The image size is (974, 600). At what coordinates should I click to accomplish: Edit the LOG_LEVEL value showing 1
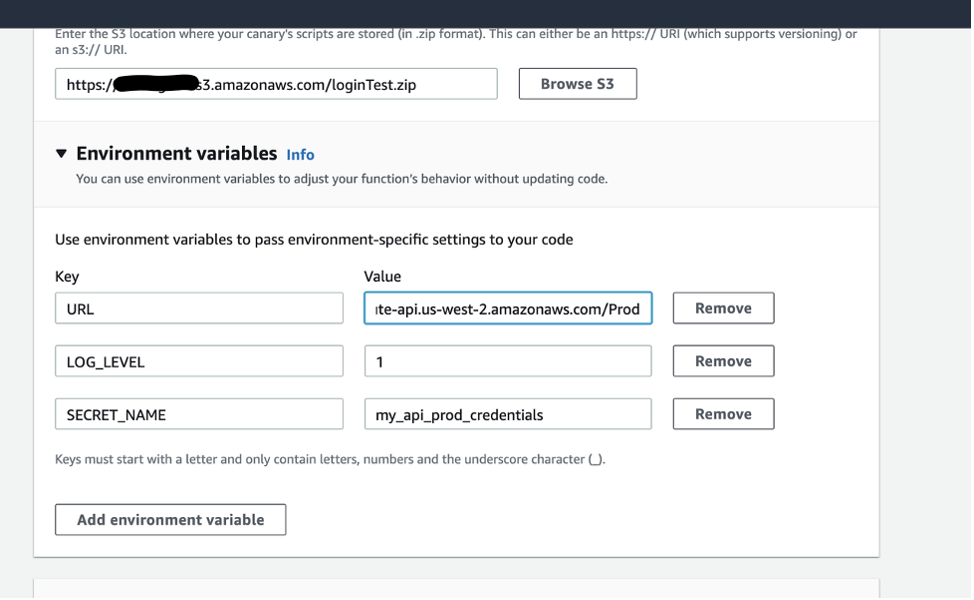point(505,361)
